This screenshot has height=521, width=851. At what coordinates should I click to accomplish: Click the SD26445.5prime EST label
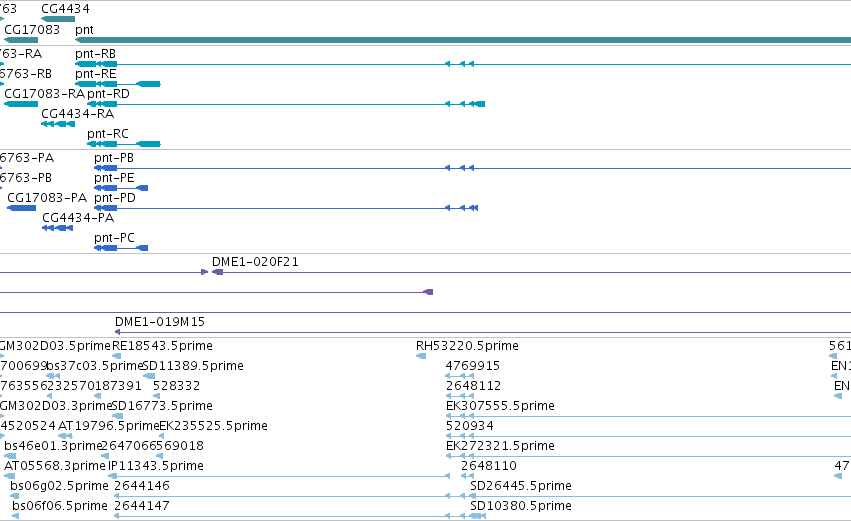[x=521, y=487]
